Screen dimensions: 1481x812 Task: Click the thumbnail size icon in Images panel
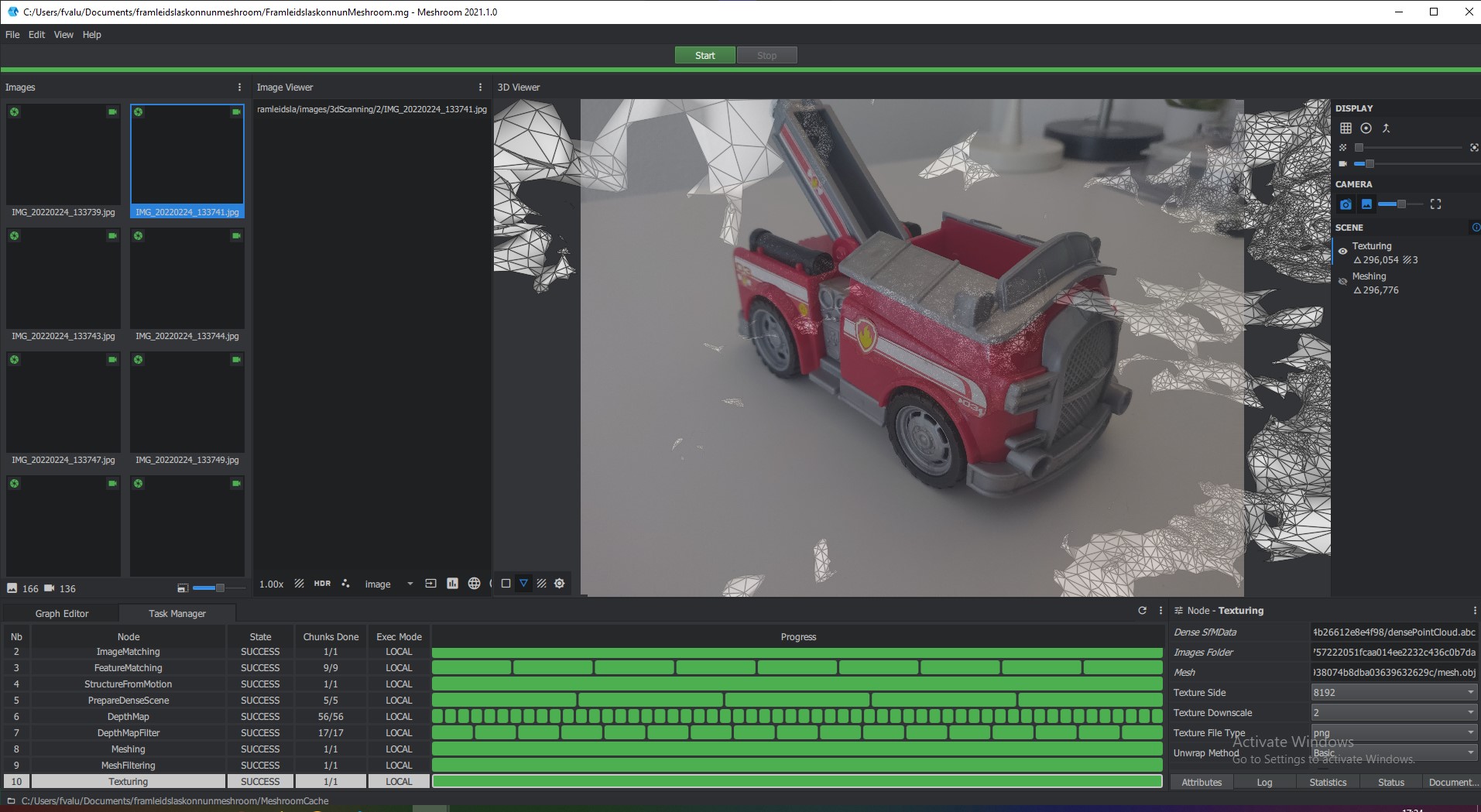[x=183, y=588]
